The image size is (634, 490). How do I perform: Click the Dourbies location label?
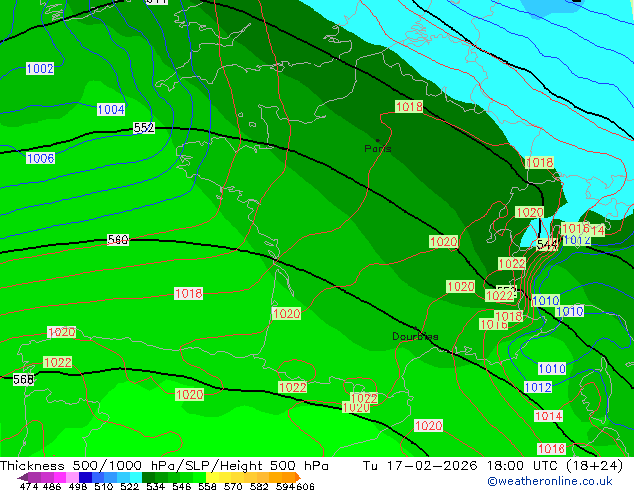click(415, 336)
